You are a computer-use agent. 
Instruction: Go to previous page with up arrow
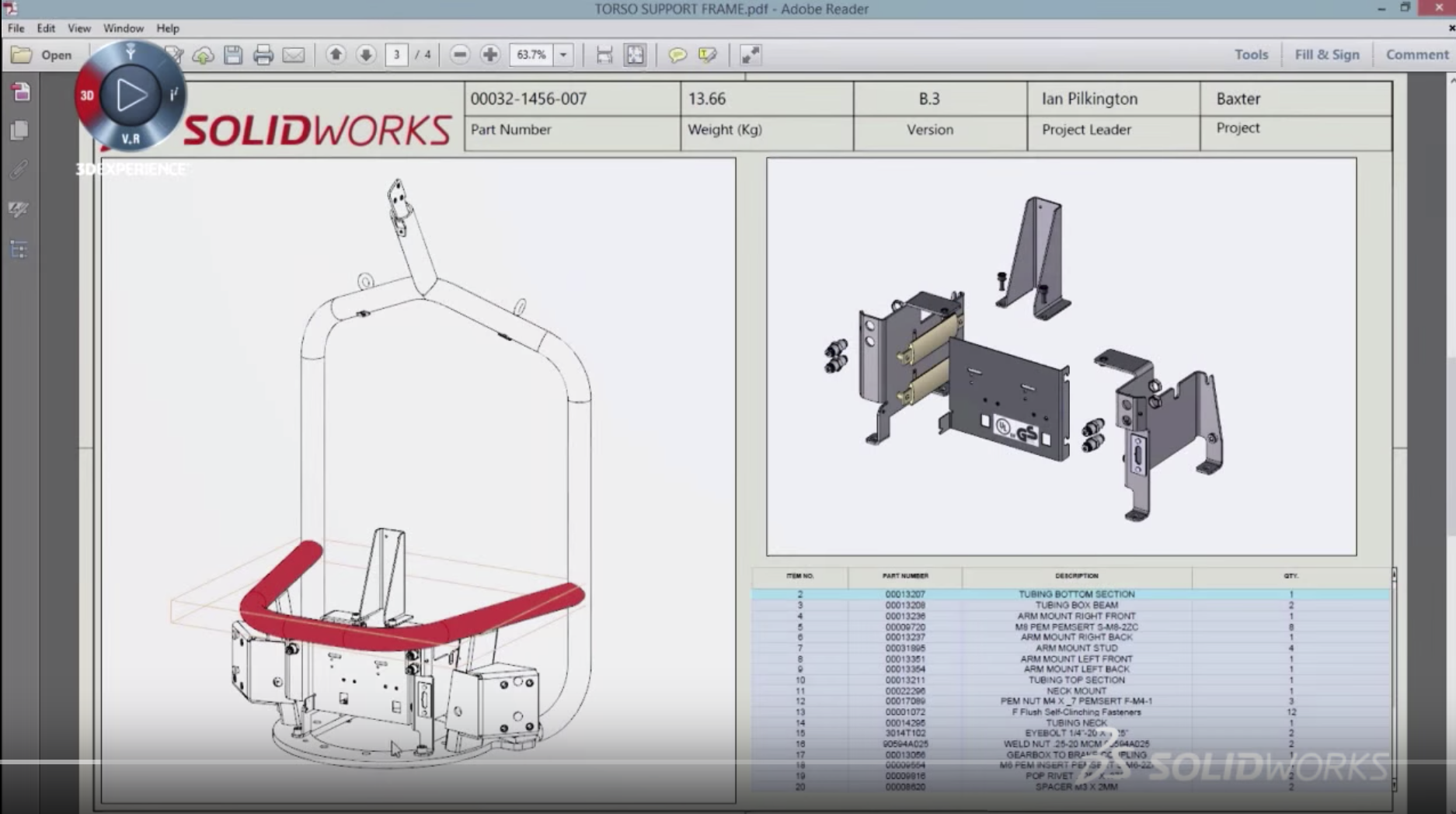(336, 55)
